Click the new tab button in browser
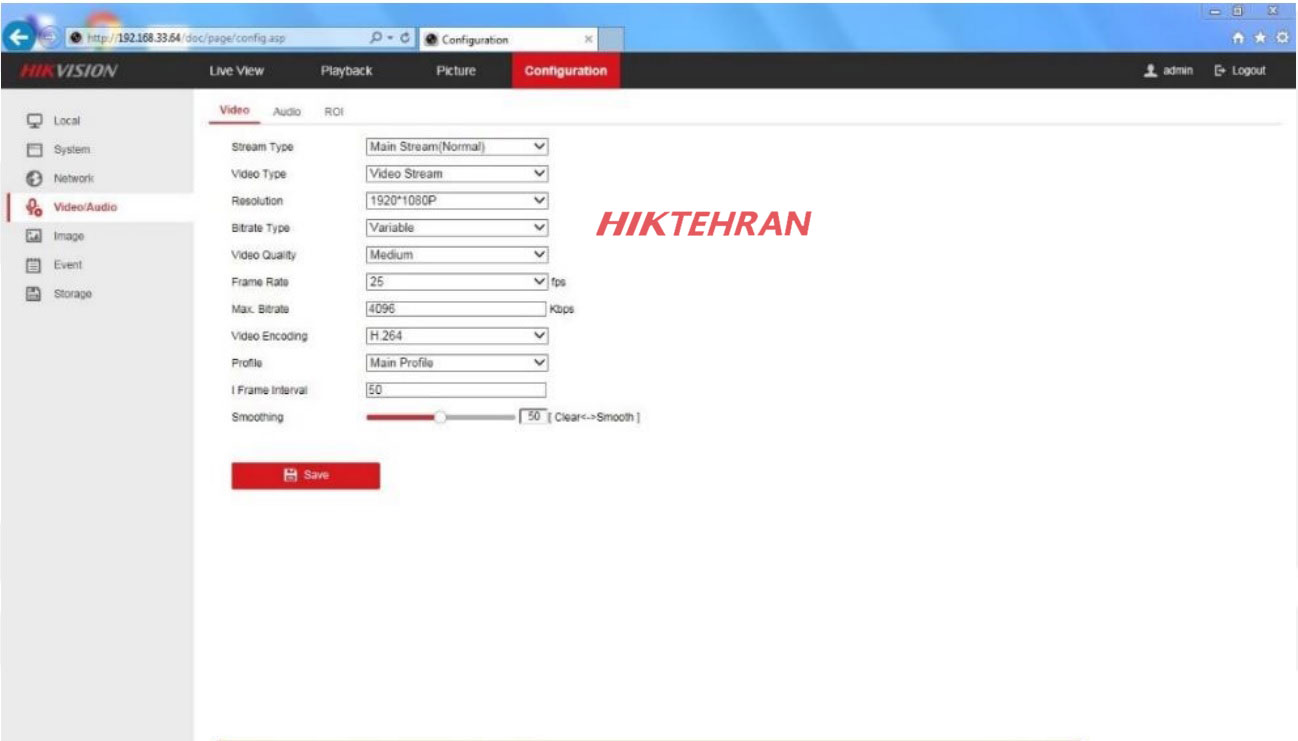 (612, 40)
